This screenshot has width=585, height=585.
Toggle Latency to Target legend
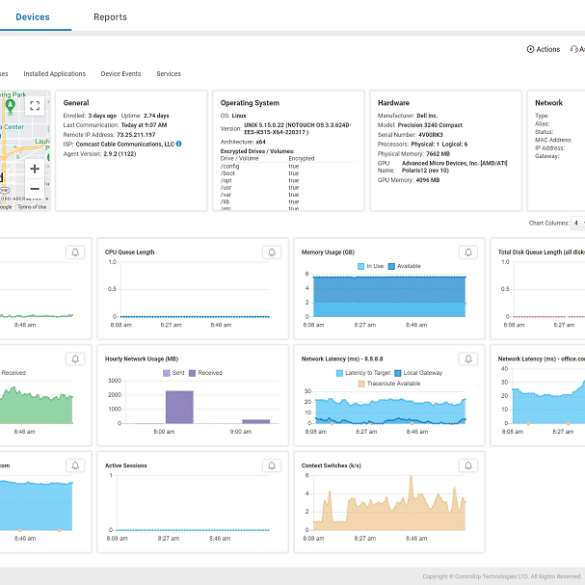tap(363, 373)
